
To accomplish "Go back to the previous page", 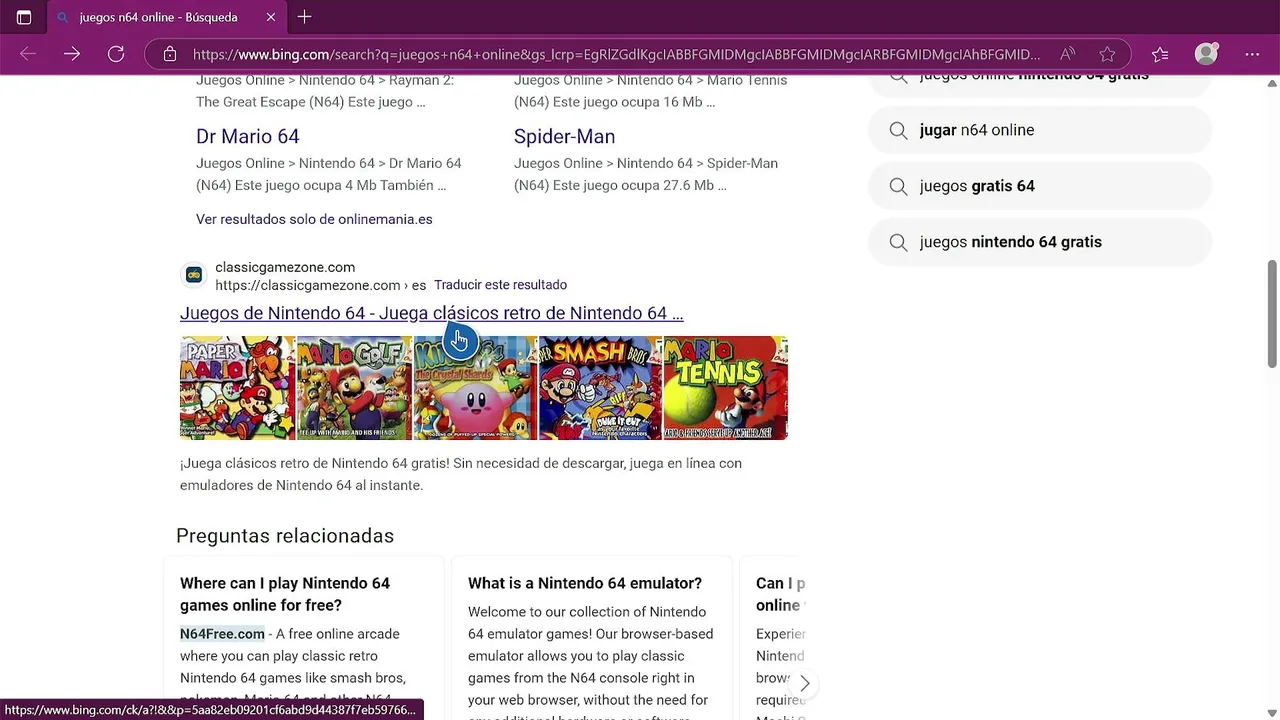I will [28, 54].
